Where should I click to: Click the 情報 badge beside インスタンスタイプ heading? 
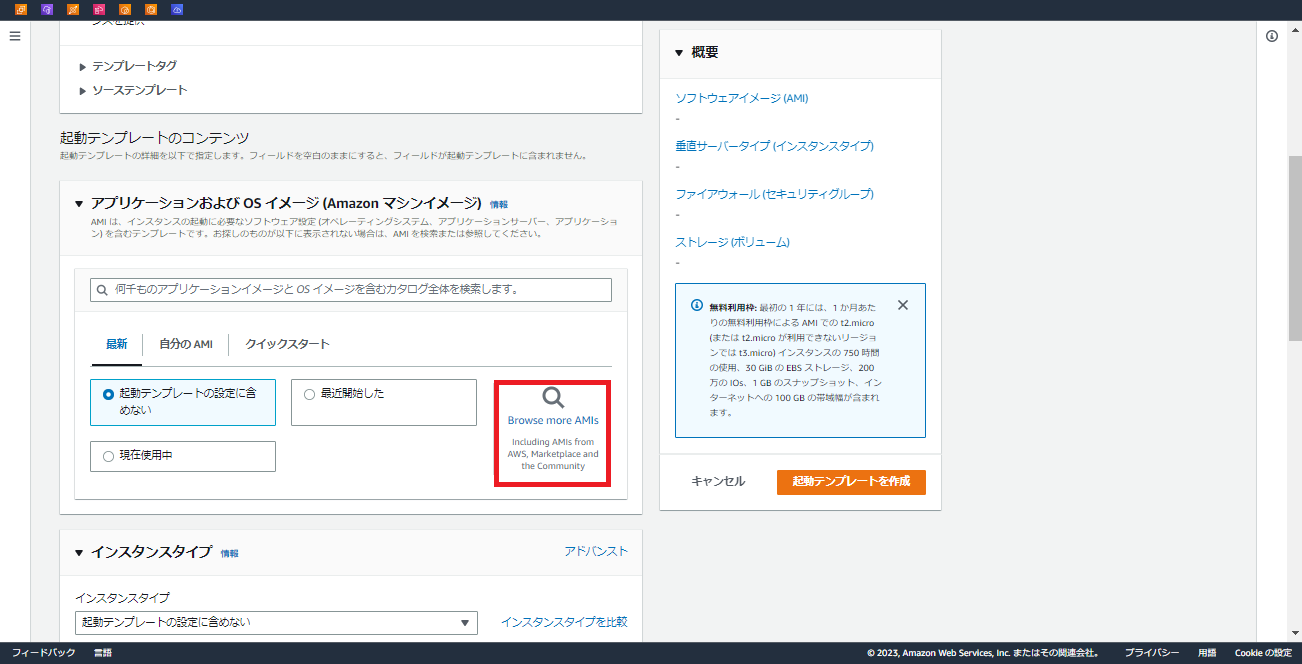coord(230,551)
